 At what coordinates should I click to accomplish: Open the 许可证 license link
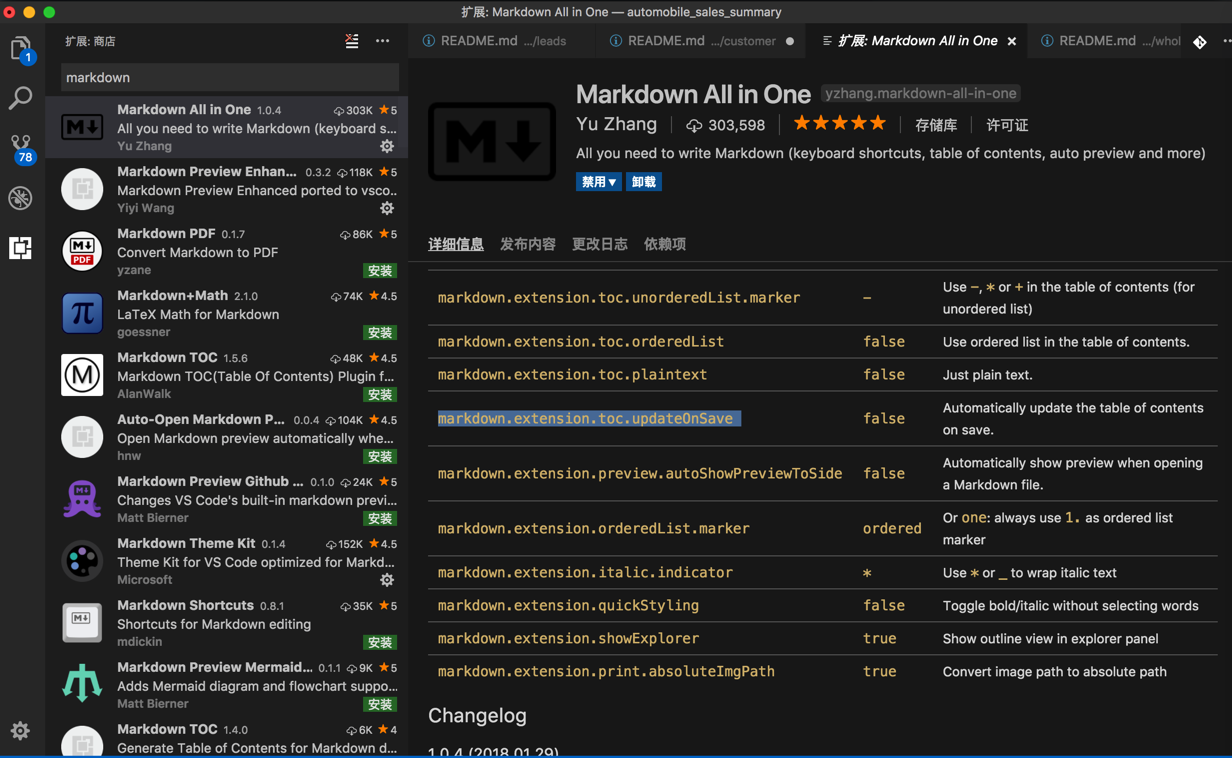click(x=1007, y=125)
